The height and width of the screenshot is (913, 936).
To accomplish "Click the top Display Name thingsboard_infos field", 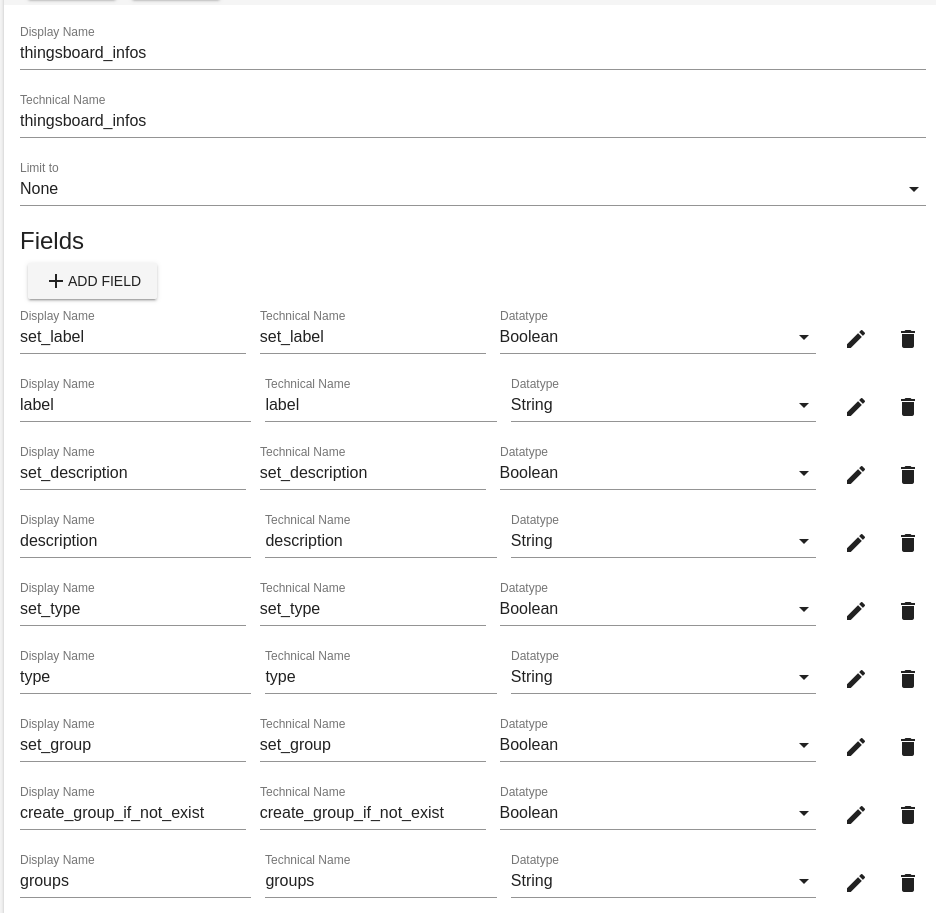I will point(472,53).
